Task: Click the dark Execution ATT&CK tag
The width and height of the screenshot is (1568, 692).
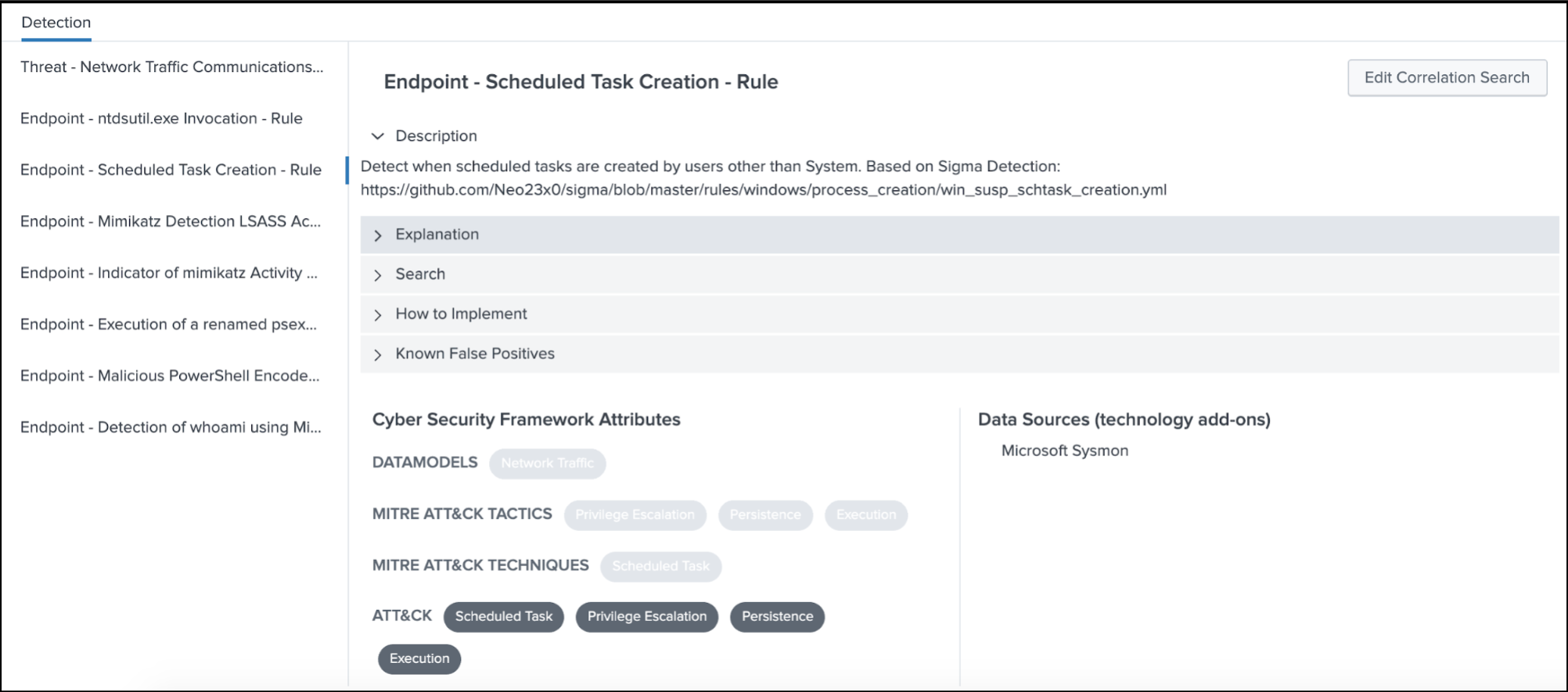Action: (419, 658)
